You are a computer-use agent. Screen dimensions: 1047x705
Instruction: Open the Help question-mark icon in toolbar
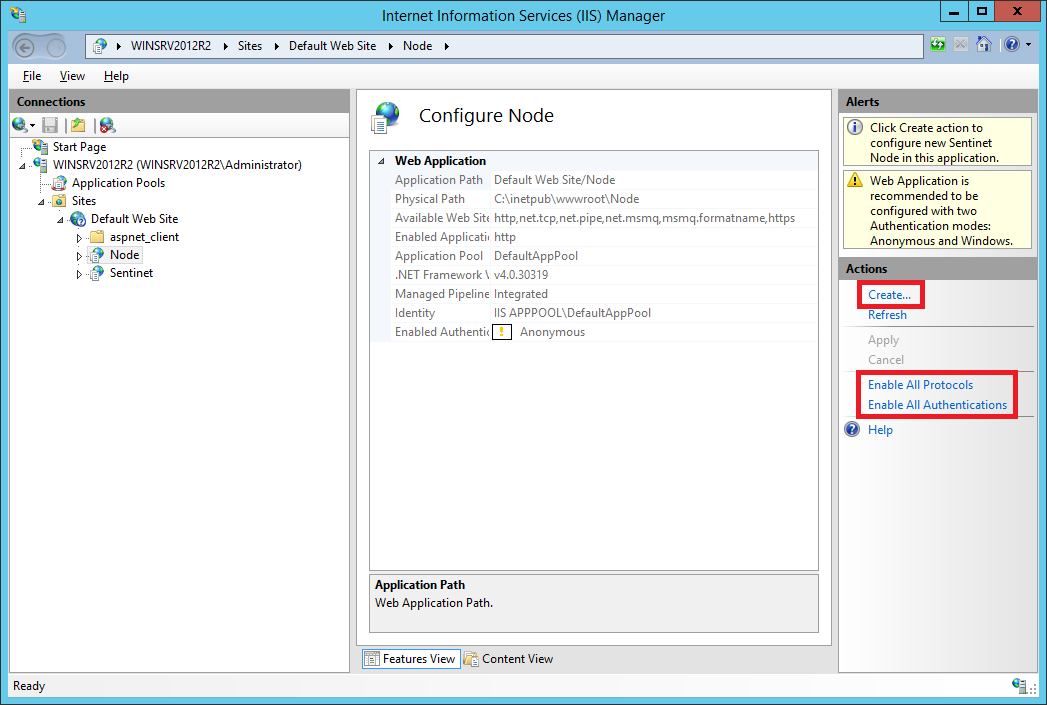tap(1012, 45)
